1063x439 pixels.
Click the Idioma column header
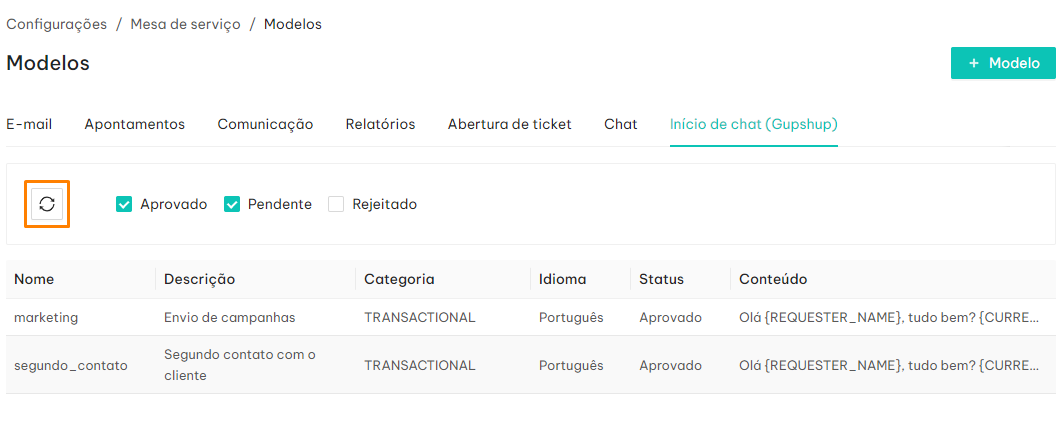(x=563, y=279)
